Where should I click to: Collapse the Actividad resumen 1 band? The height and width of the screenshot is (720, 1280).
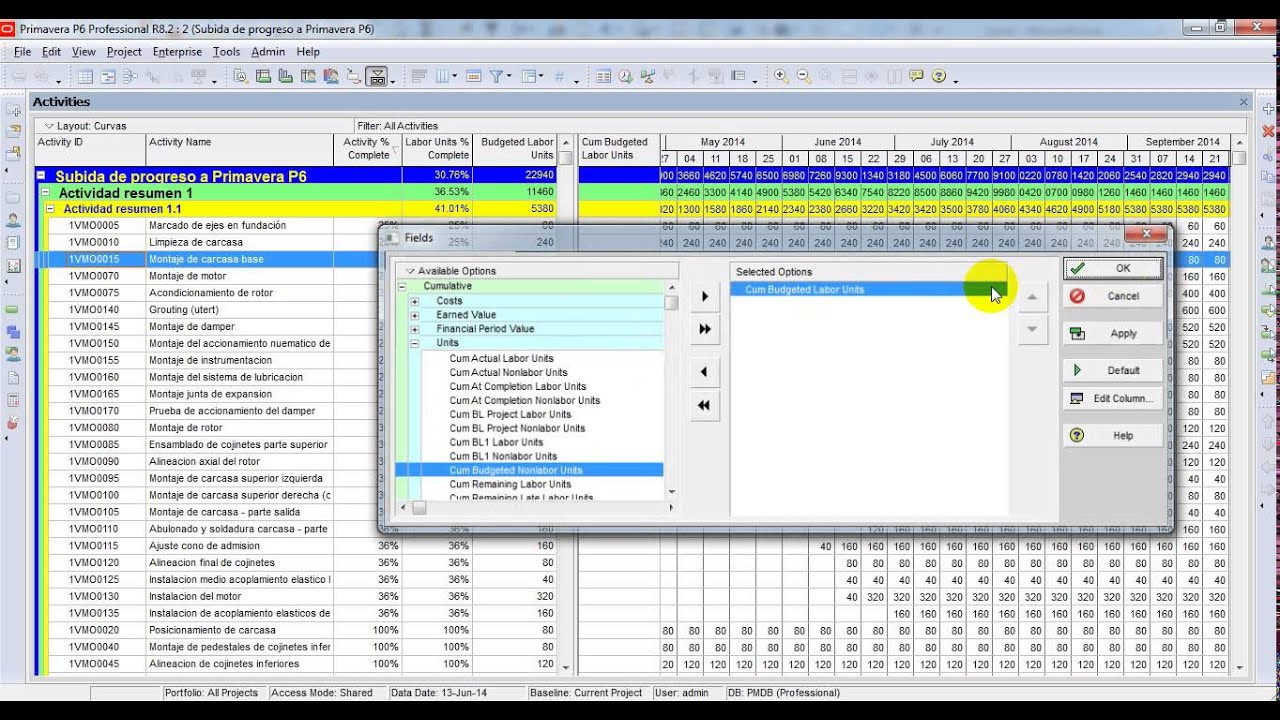[45, 193]
